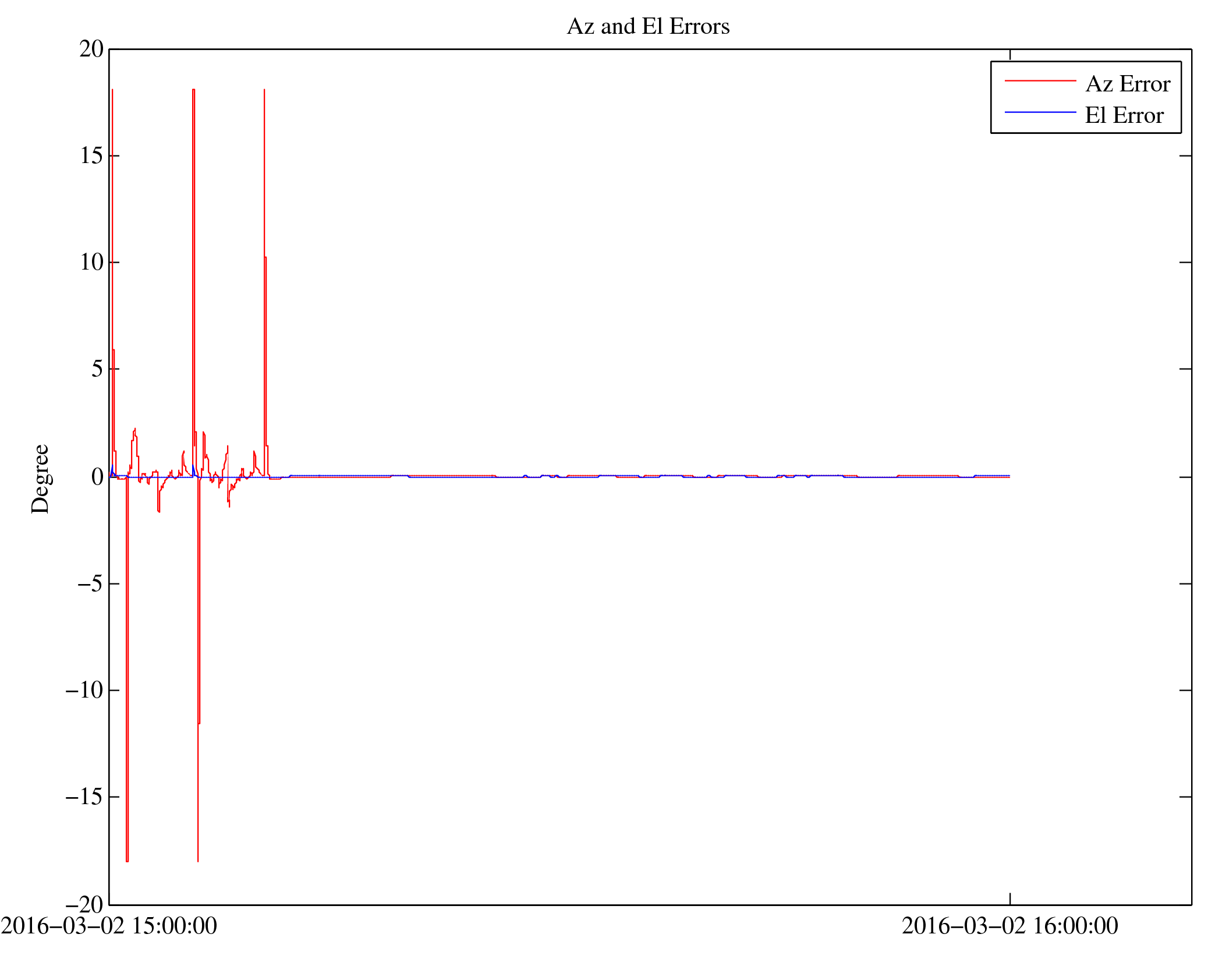Click the 16:00:00 tick mark on top axis
This screenshot has height=980, width=1208.
(x=1009, y=54)
